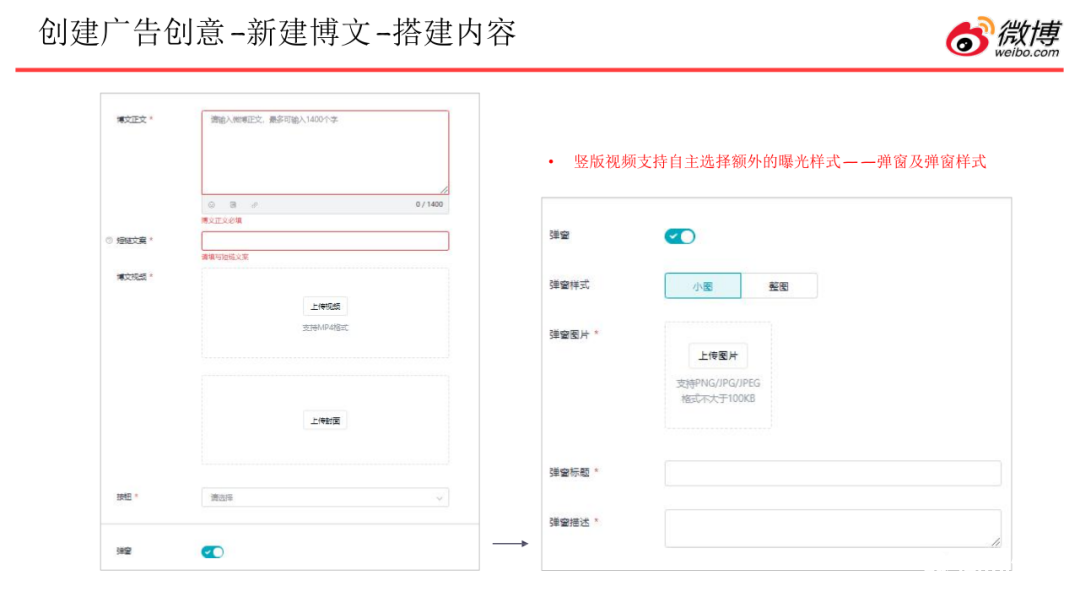Click the image icon under the post text
Screen dimensions: 1080x608
[x=233, y=204]
